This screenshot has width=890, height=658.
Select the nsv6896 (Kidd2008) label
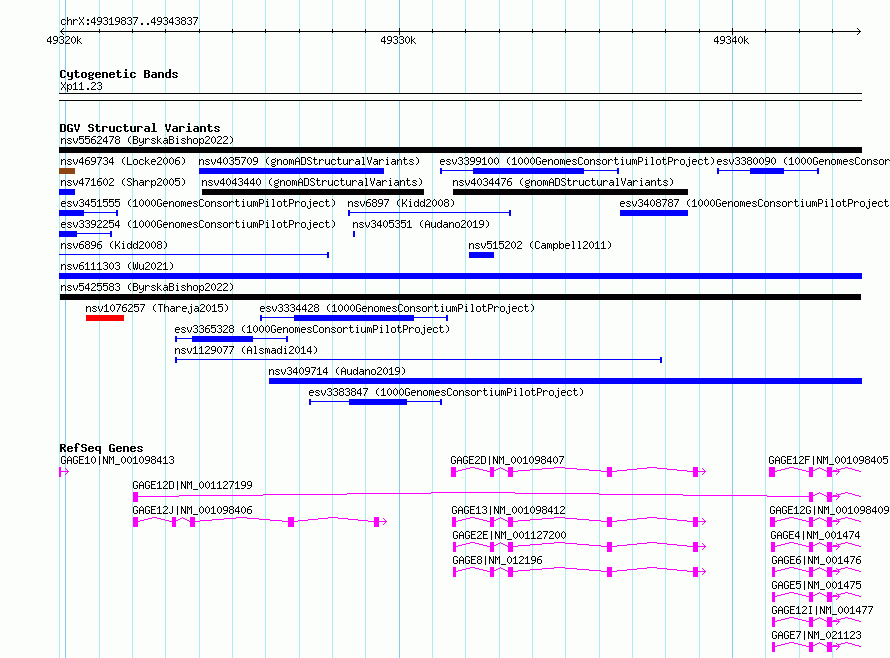tap(114, 245)
